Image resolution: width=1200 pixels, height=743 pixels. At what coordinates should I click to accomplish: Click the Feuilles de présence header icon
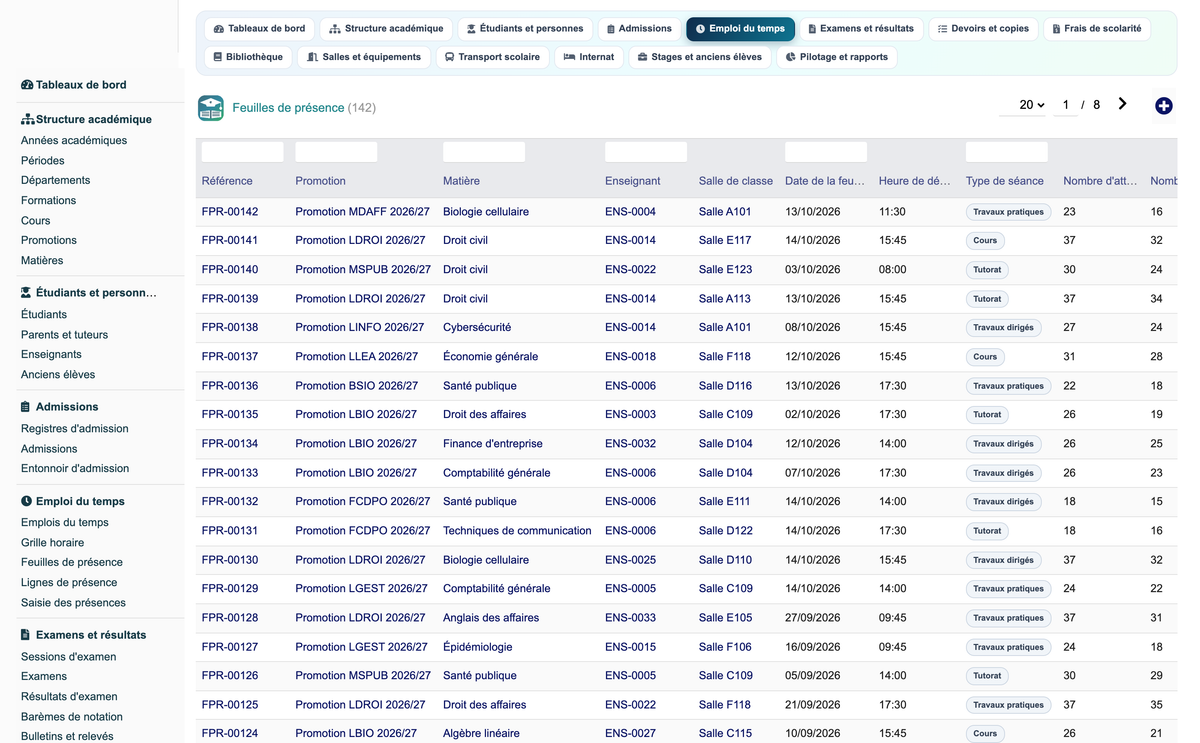pos(211,108)
